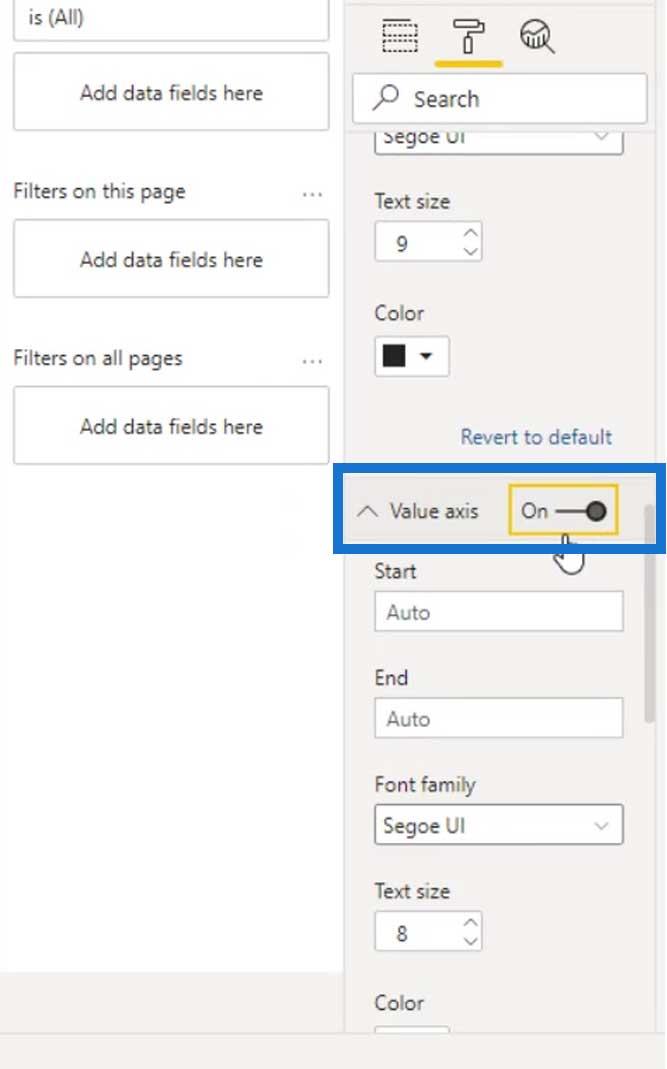Screen dimensions: 667x1069
Task: Open more options for Filters on this page
Action: [312, 195]
